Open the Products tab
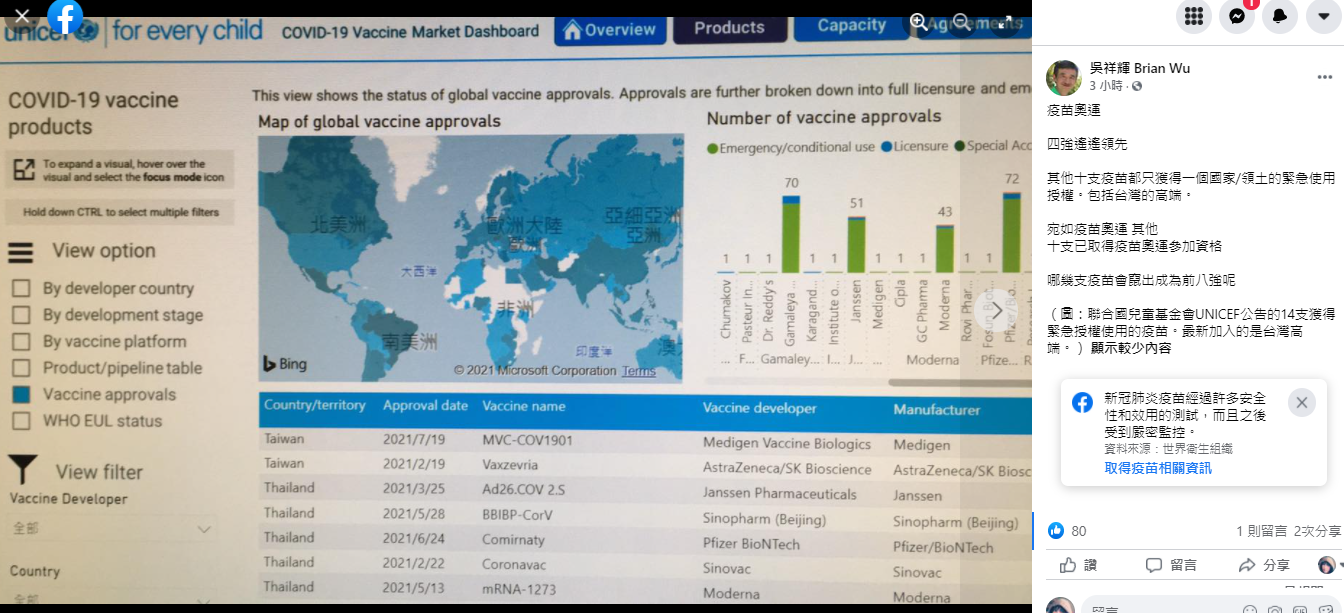Screen dimensions: 1344x613 coord(729,27)
